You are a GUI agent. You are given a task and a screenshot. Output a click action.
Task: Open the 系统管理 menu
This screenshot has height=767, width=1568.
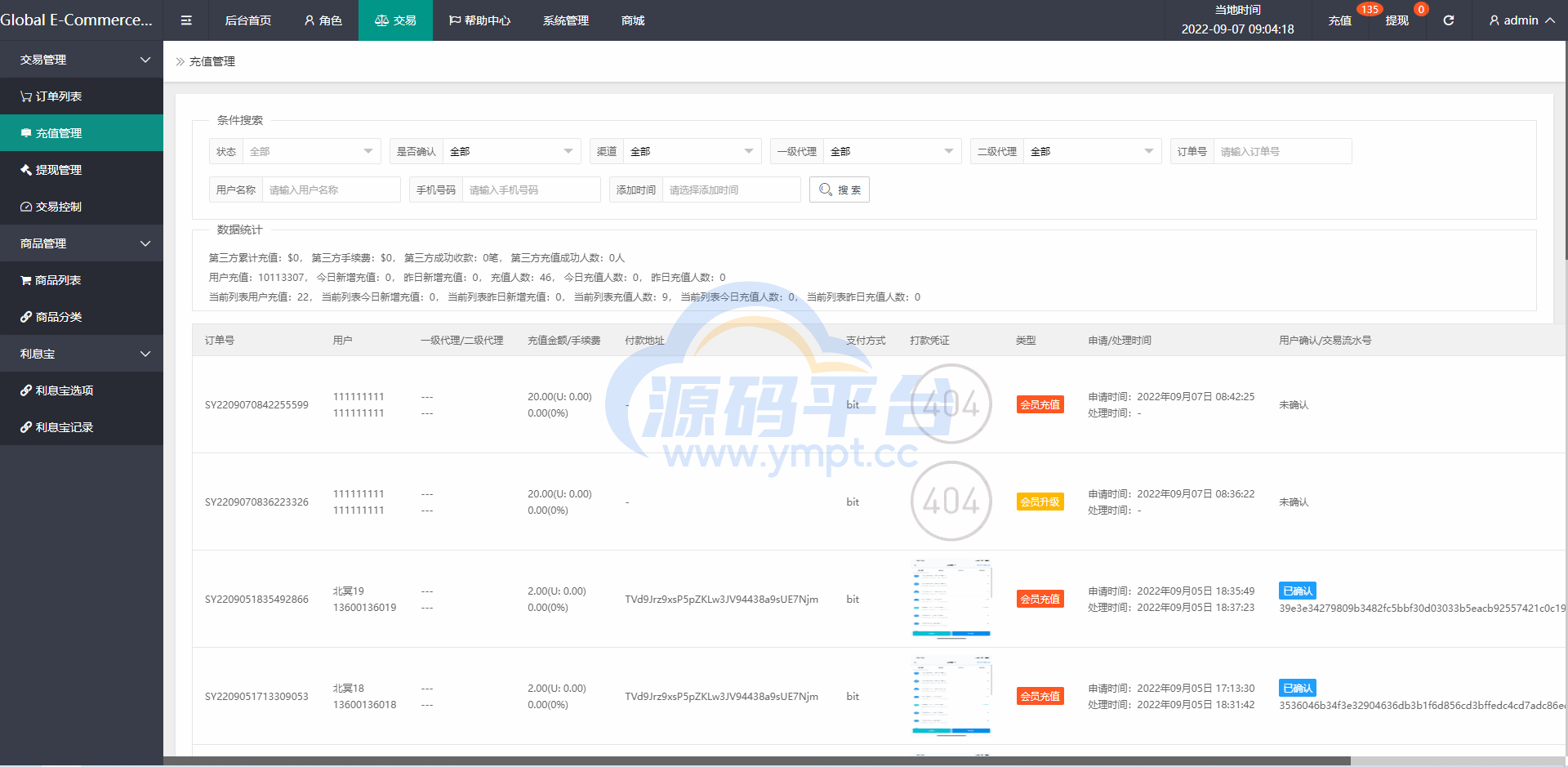(x=566, y=20)
